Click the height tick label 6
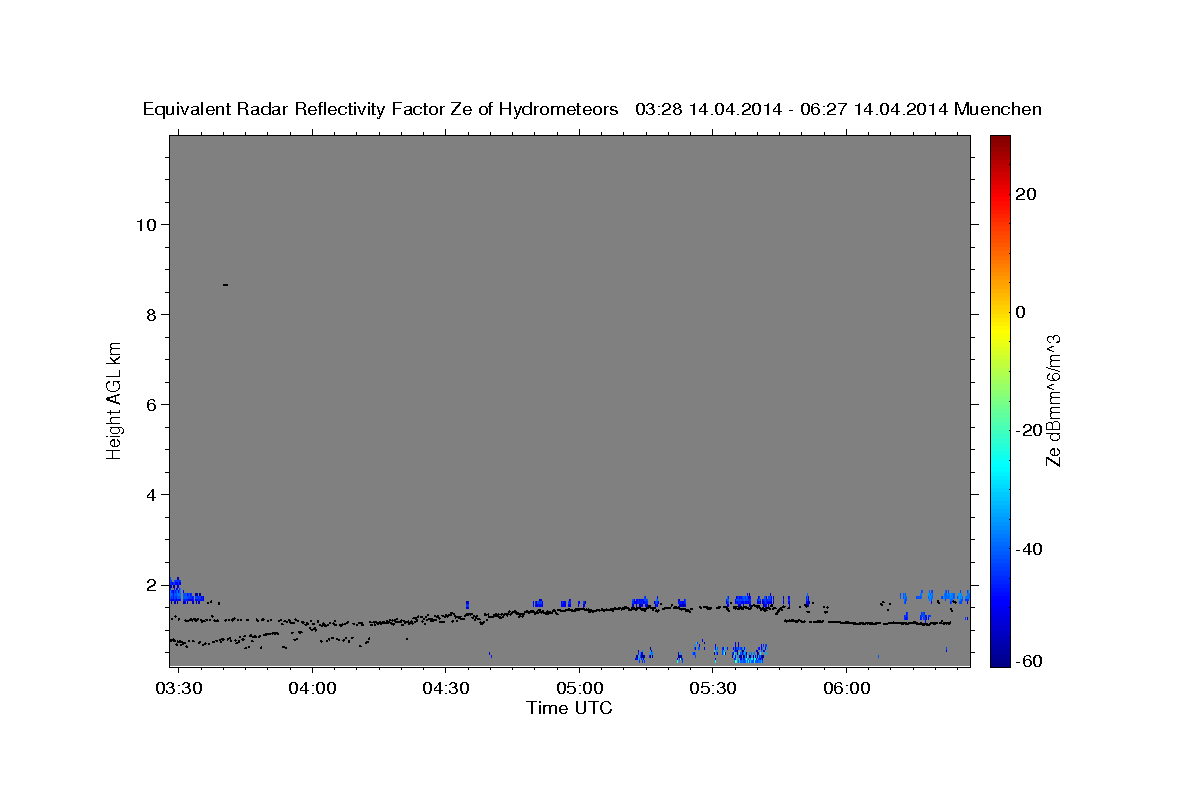Image resolution: width=1200 pixels, height=800 pixels. [x=149, y=404]
